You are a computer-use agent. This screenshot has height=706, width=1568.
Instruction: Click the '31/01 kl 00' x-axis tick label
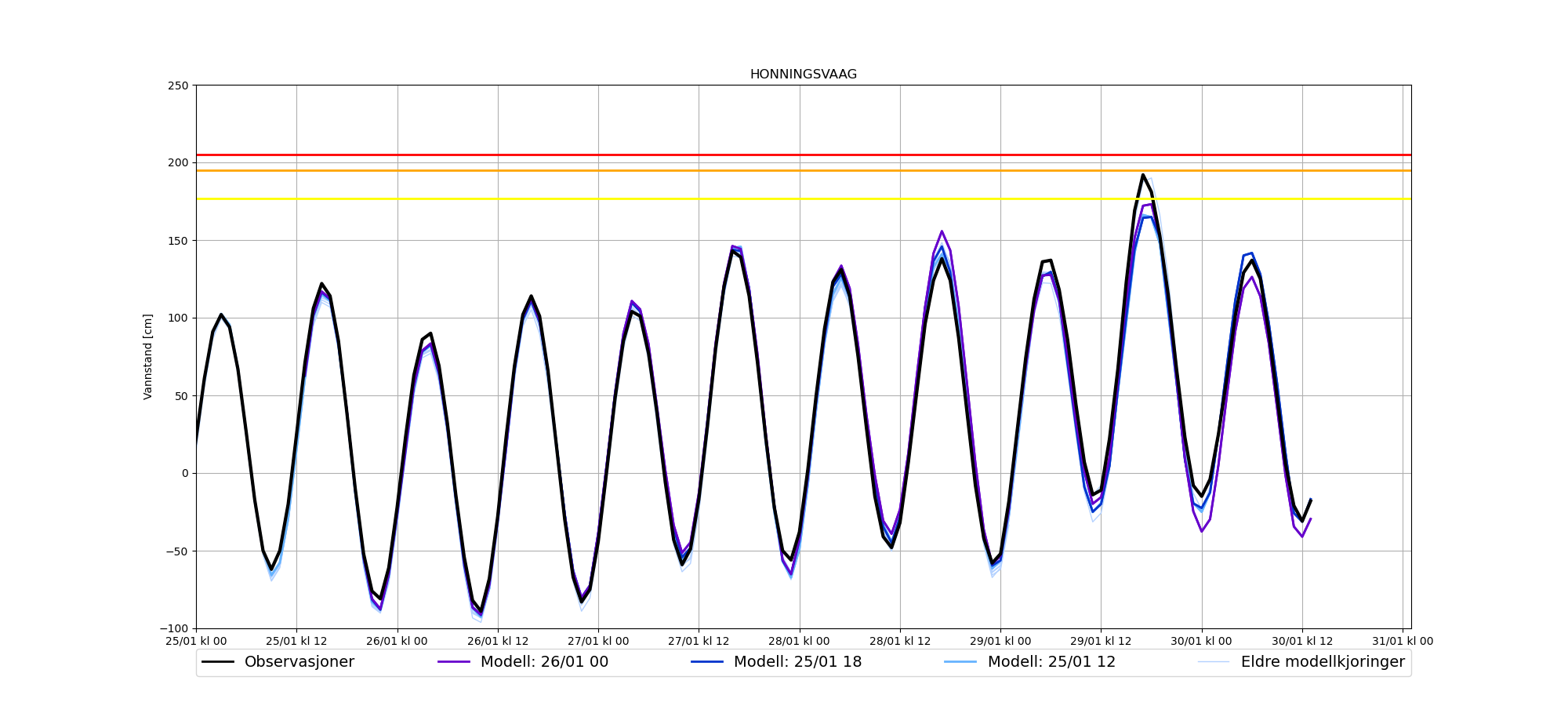[1402, 641]
